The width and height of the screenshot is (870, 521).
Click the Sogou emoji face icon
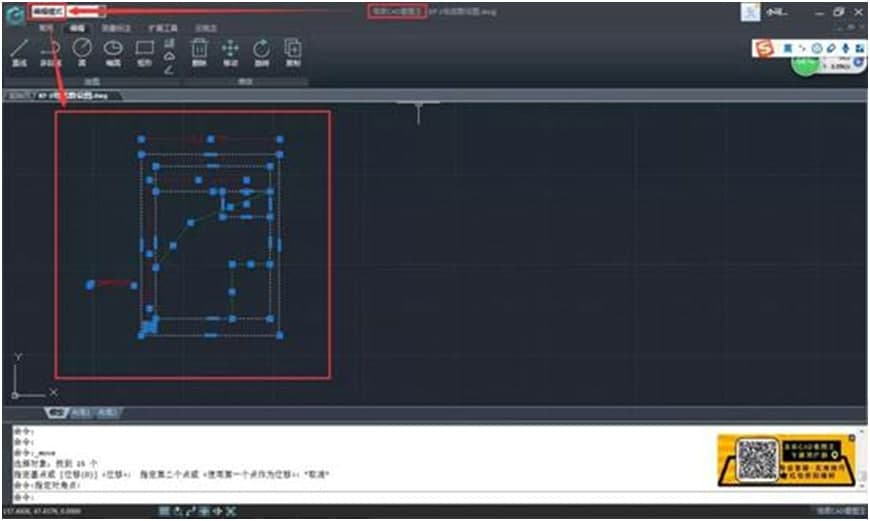817,48
